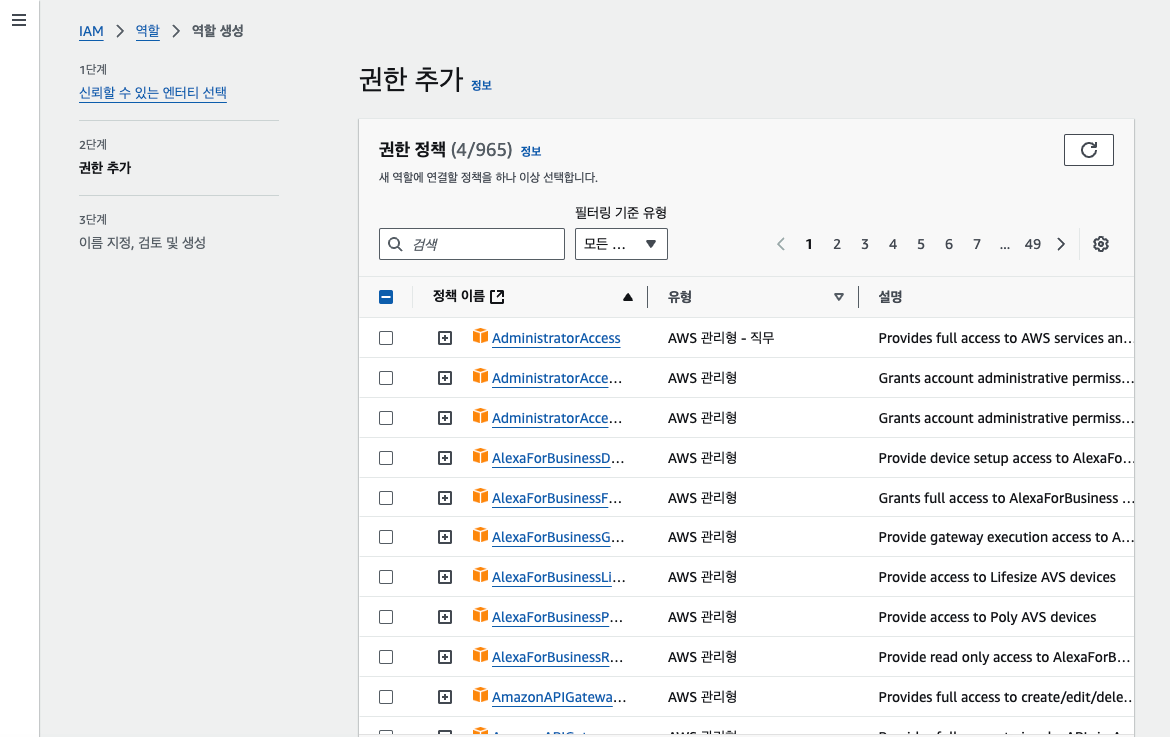Return to 신뢰할 수 있는 엔터티 선택 step
Screen dimensions: 1170x737
[x=153, y=92]
